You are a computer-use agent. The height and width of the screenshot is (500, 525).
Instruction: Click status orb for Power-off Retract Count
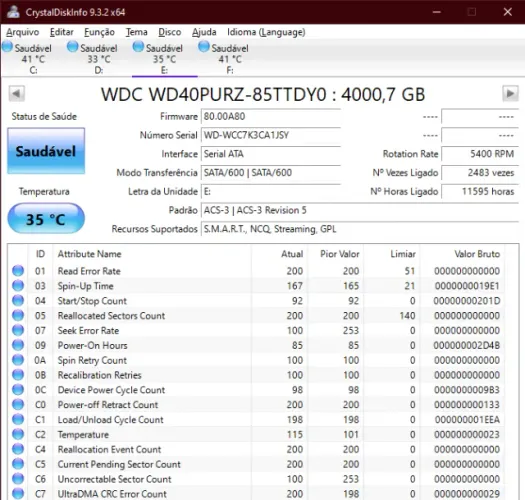(x=18, y=404)
